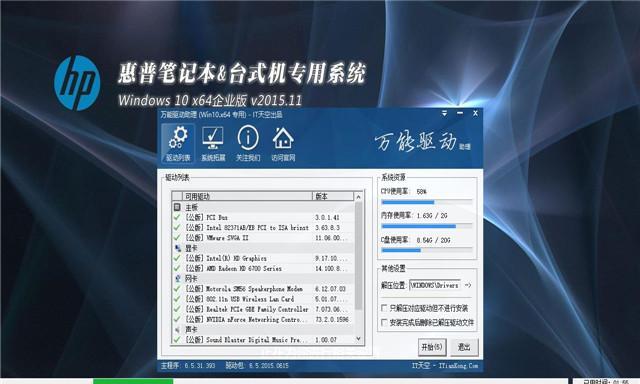Click the HP logo on the desktop
640x384 pixels.
pyautogui.click(x=77, y=83)
